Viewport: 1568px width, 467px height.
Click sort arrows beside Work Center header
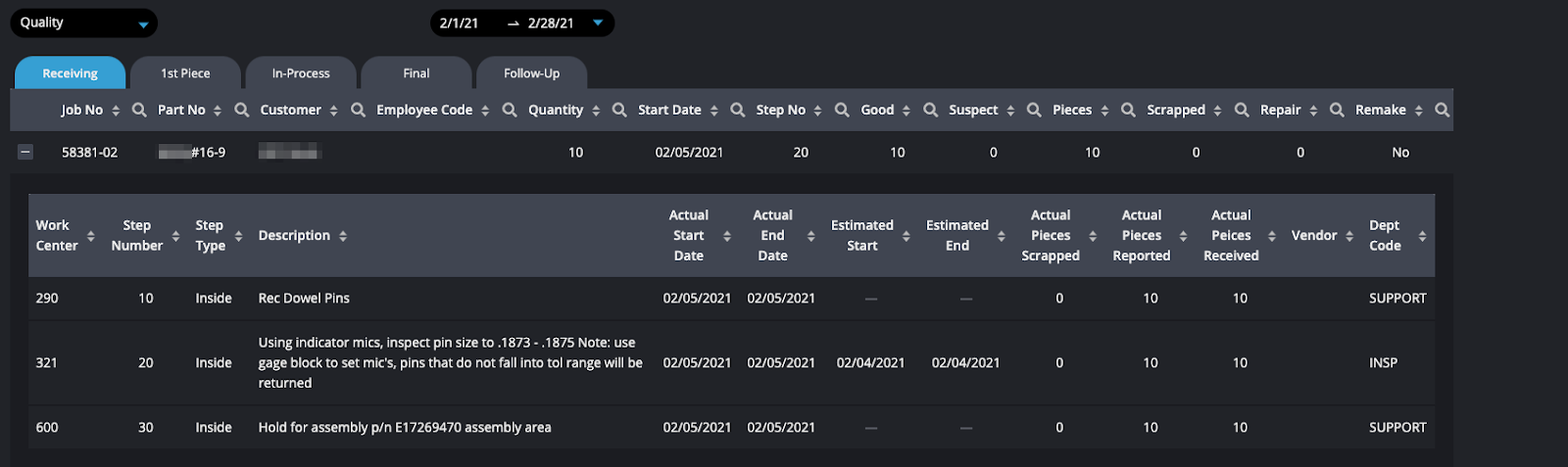pos(90,236)
